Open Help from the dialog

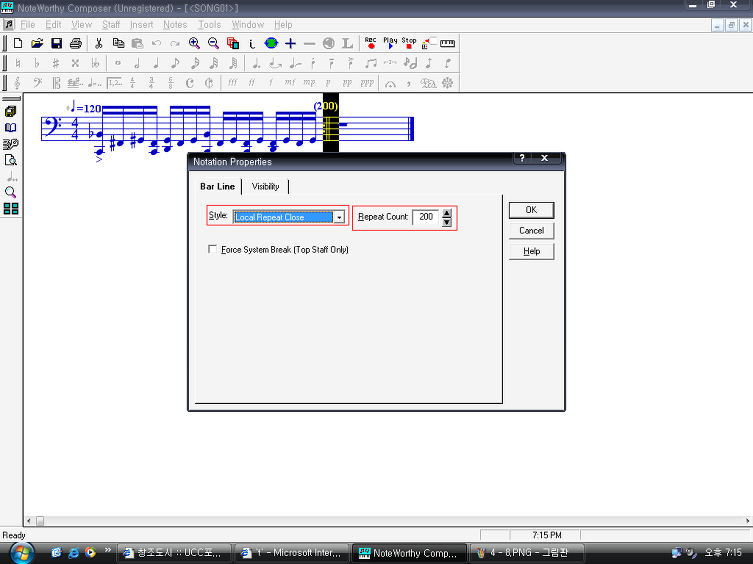(x=531, y=251)
